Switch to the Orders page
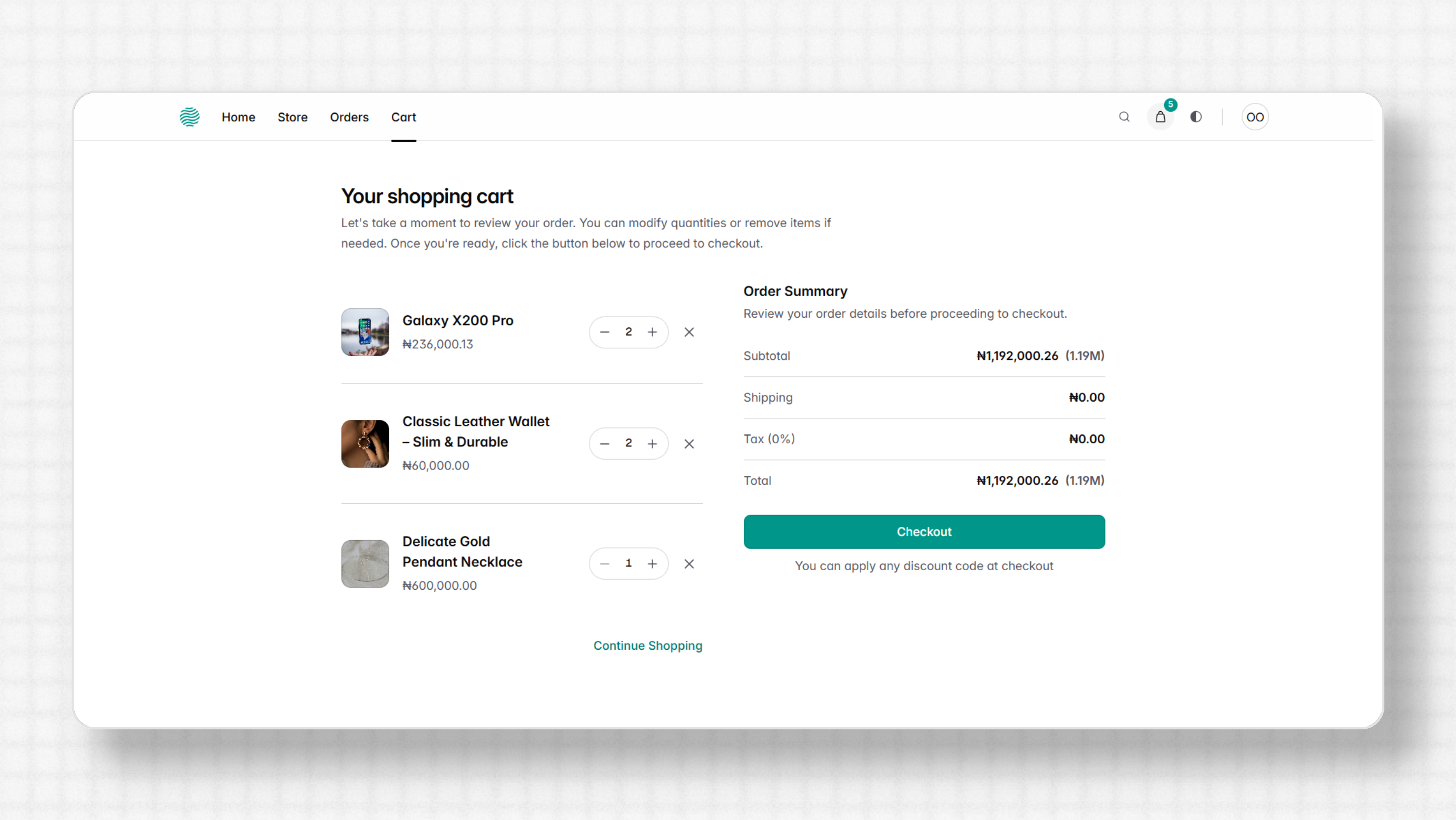The height and width of the screenshot is (820, 1456). coord(349,117)
